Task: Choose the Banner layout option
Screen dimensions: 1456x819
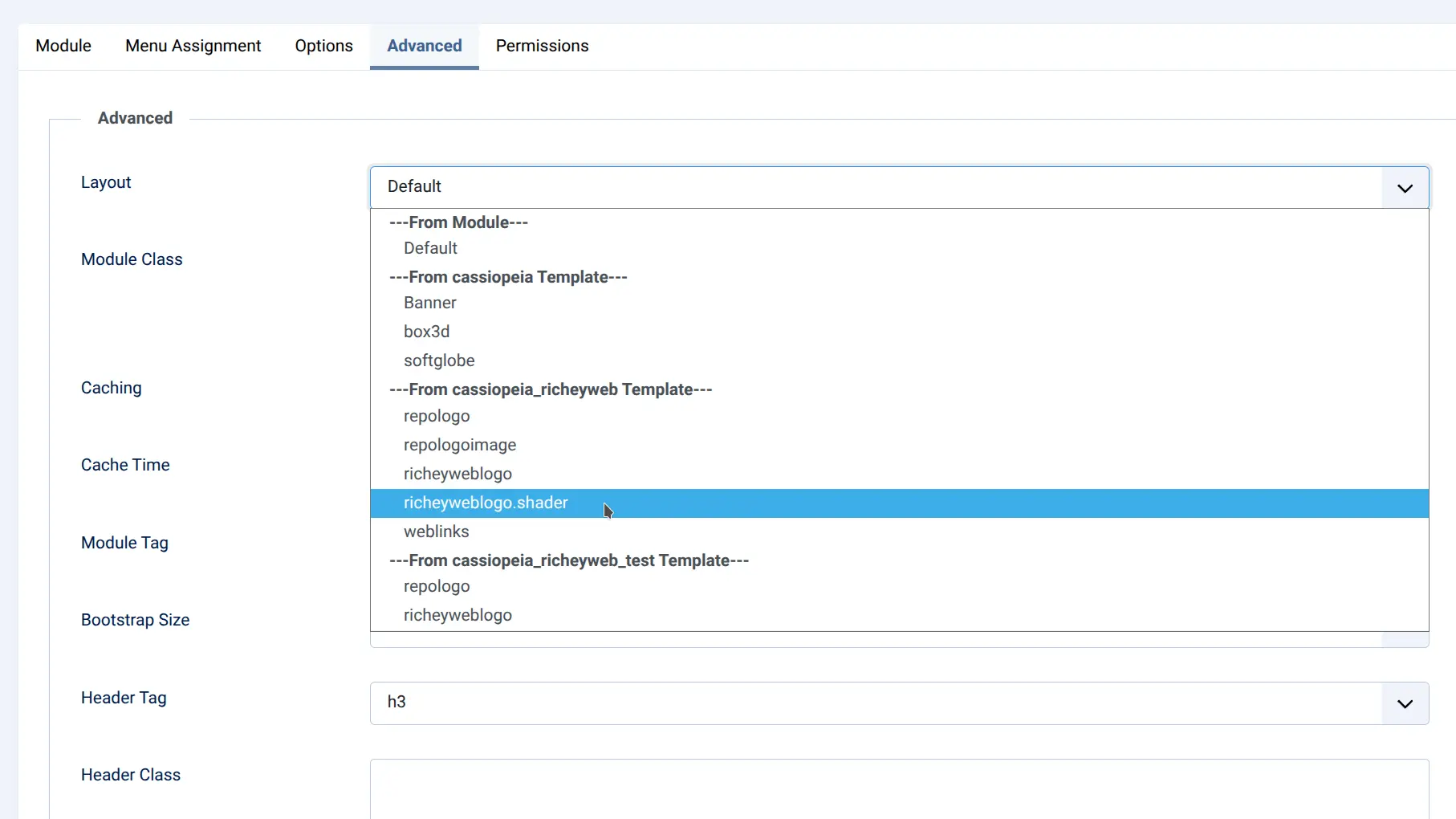Action: click(430, 303)
